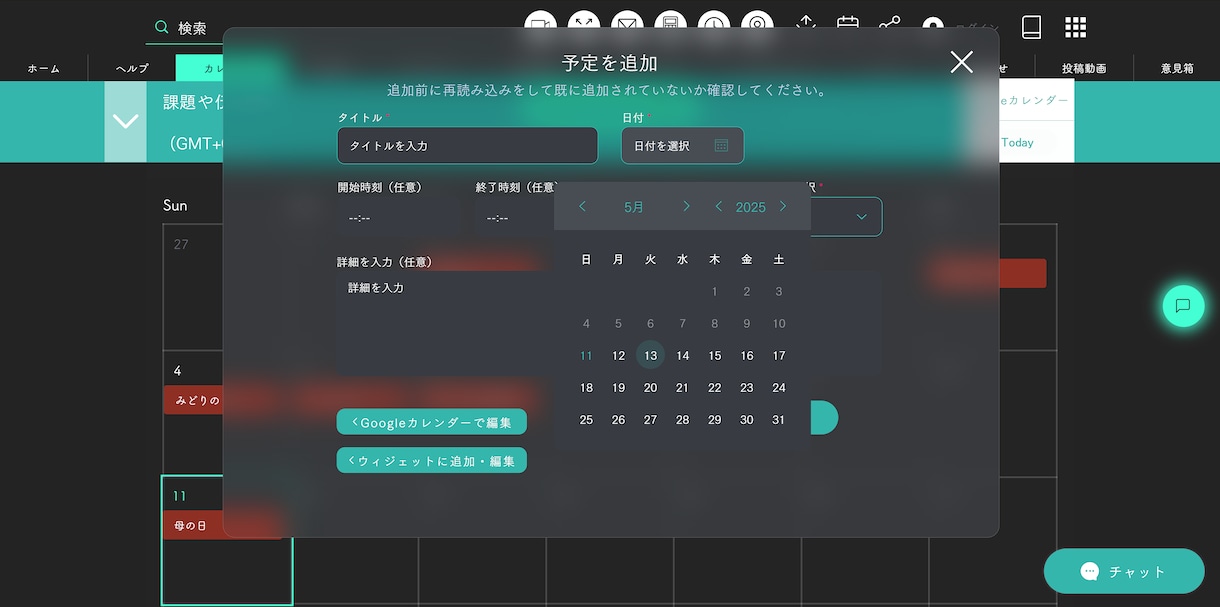Switch to the ヘルプ tab
Viewport: 1220px width, 607px height.
[132, 68]
